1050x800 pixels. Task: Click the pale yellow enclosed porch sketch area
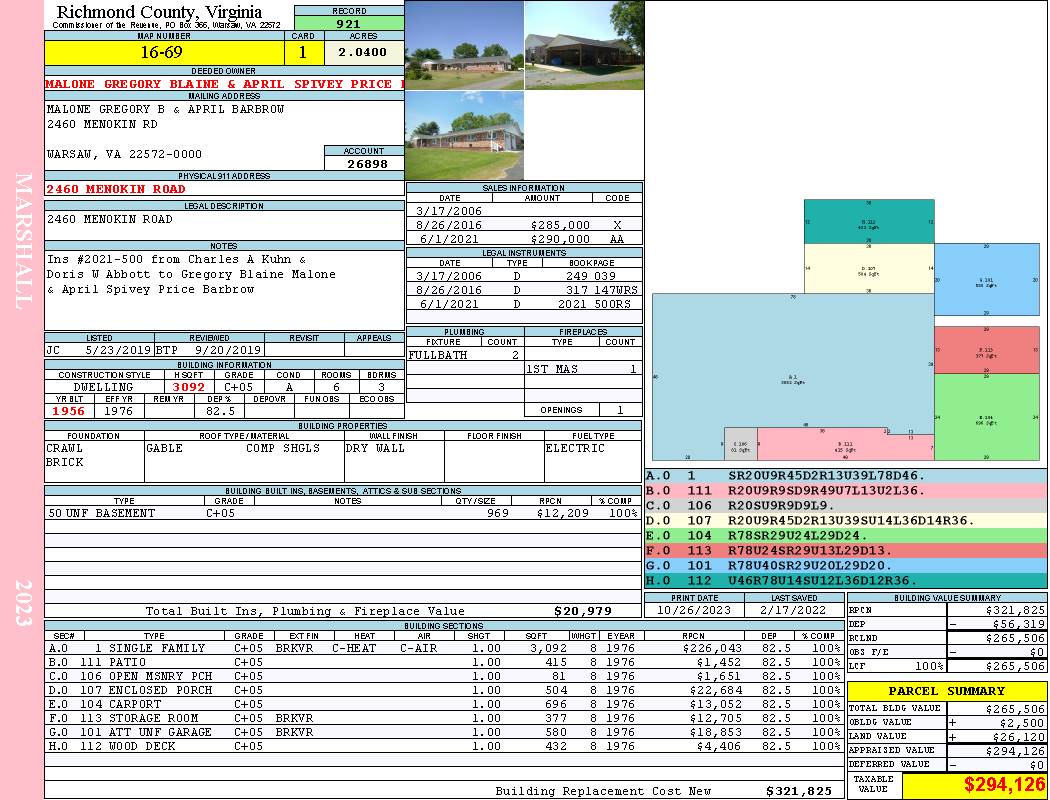pos(868,269)
